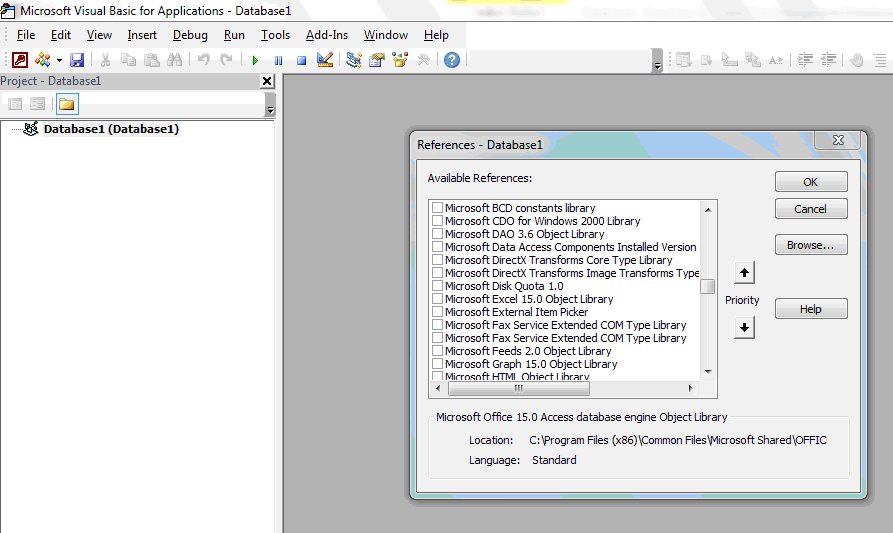Click the Priority up arrow button
Viewport: 893px width, 533px height.
tap(744, 273)
